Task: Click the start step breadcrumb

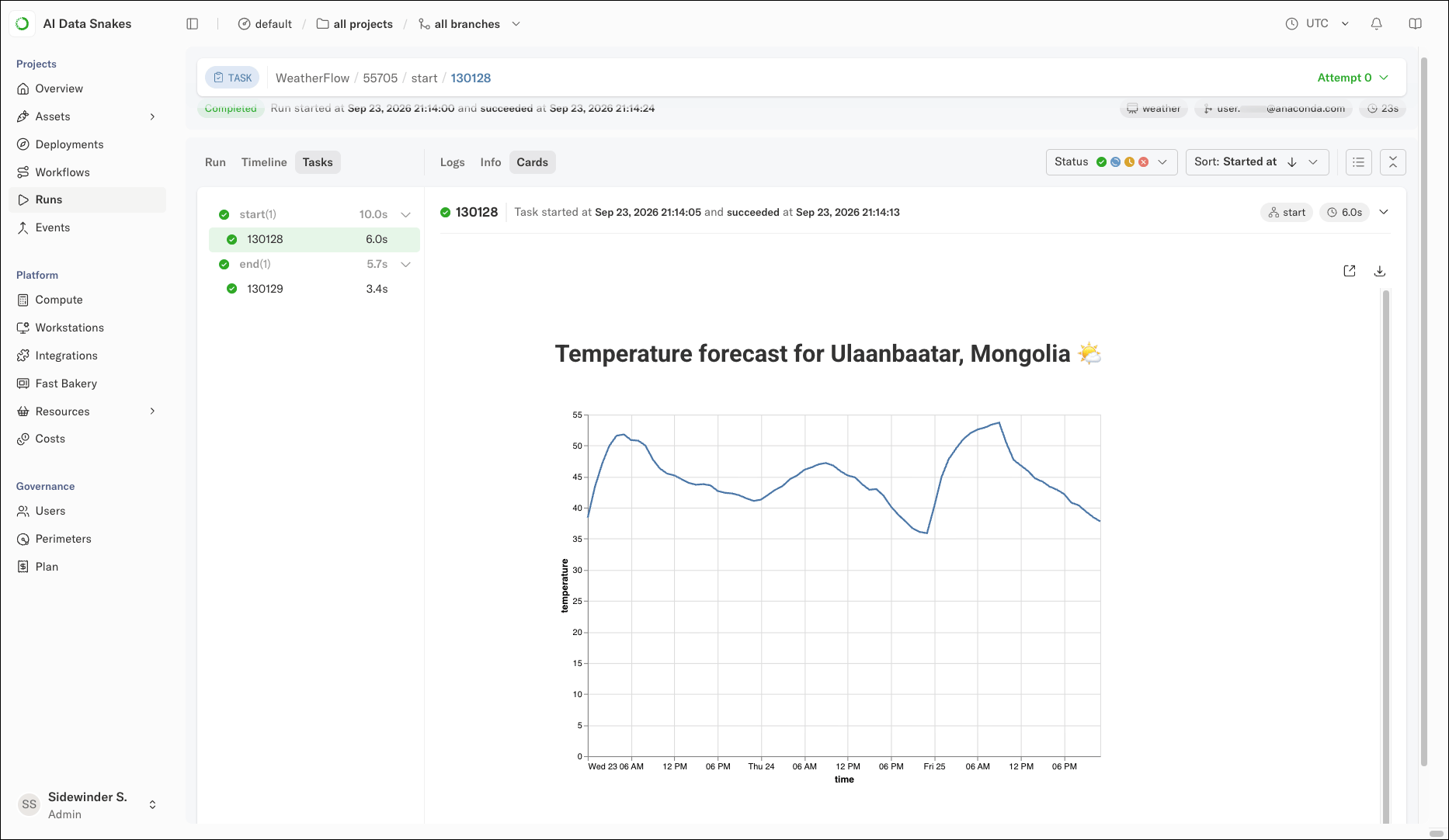Action: (x=425, y=78)
